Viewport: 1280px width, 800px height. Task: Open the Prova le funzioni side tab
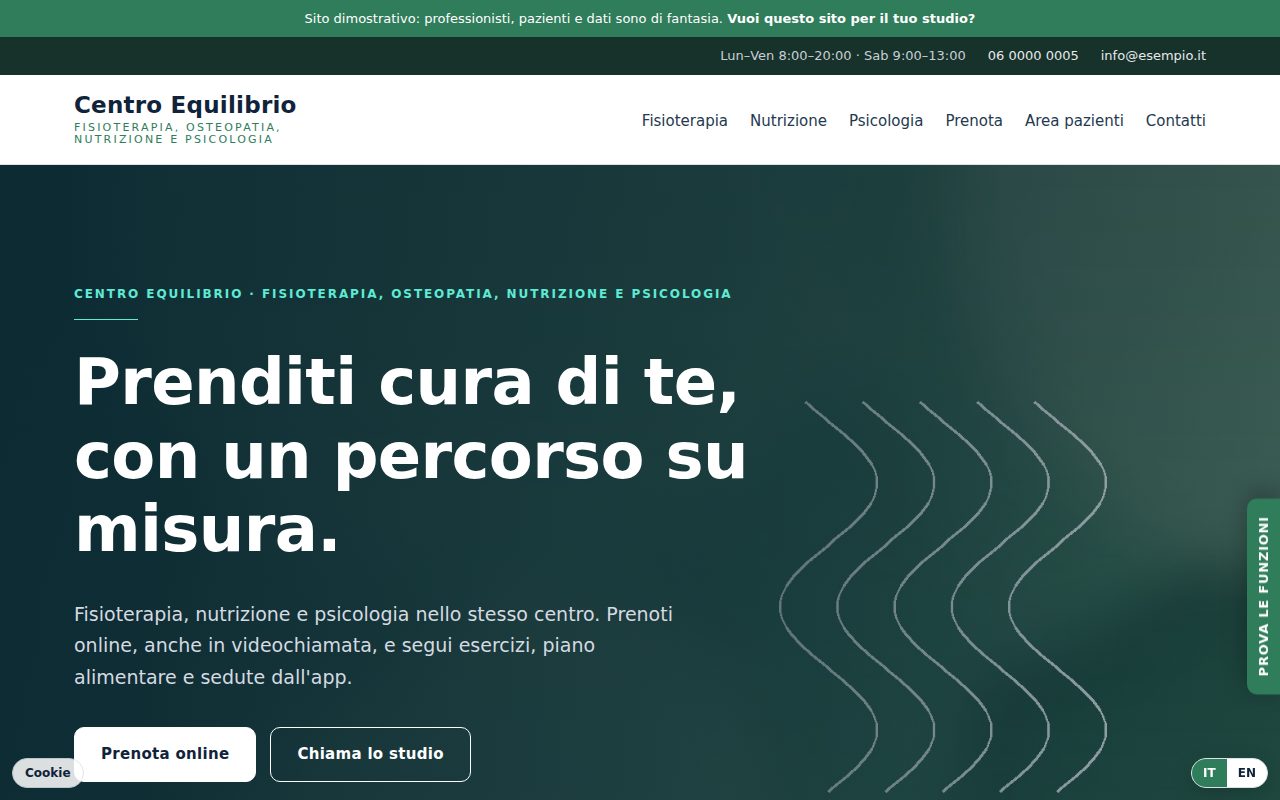coord(1263,596)
